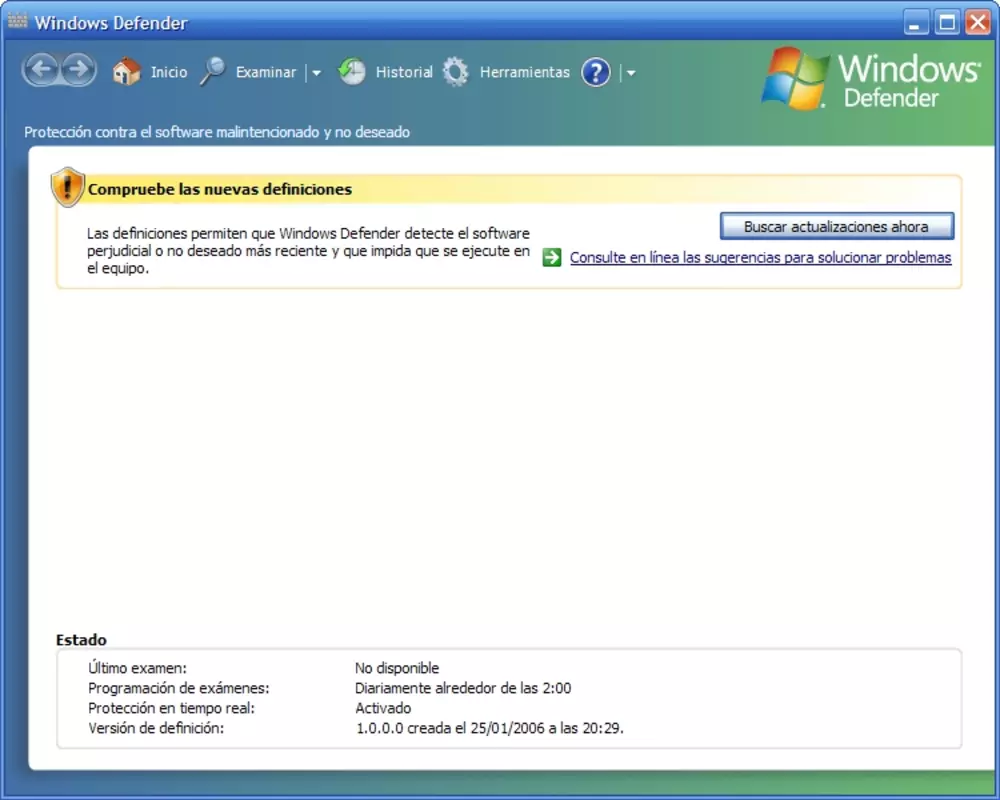Screen dimensions: 1000x800
Task: Click the Windows Defender title bar icon
Action: [x=18, y=22]
